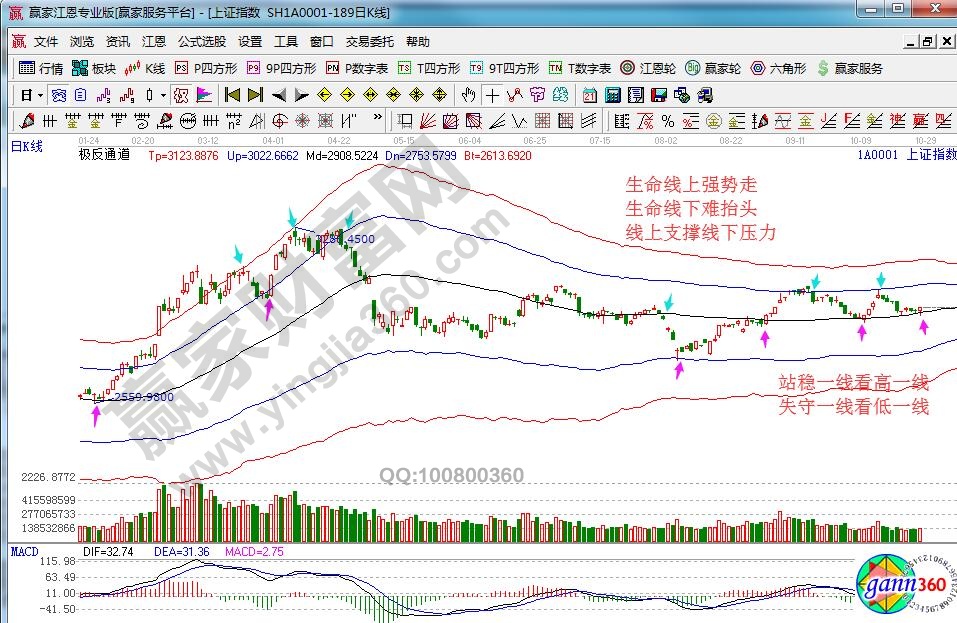Screen dimensions: 957x623
Task: Toggle the crosshair cursor tool
Action: [492, 96]
